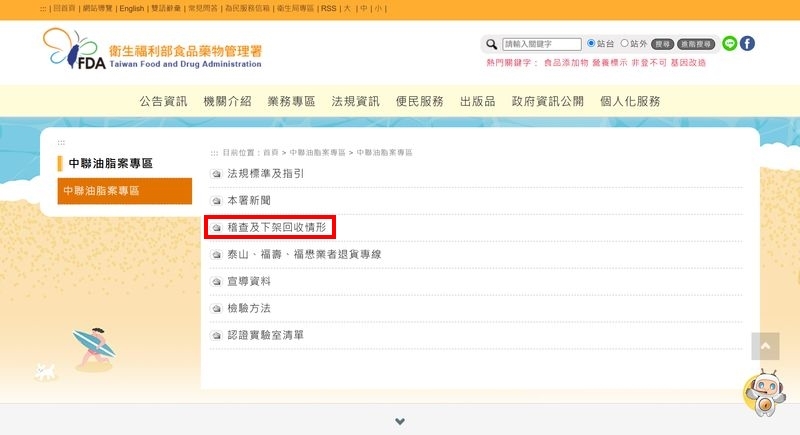Open the 出版品 menu
The image size is (800, 435).
click(478, 101)
